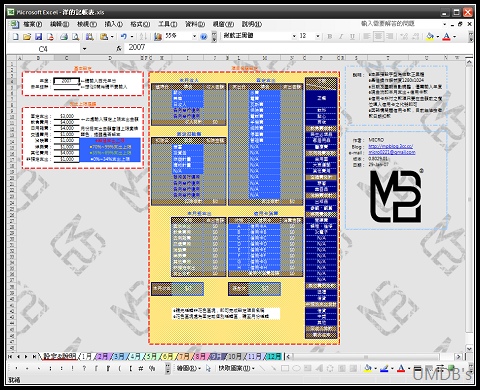Switch to the 10月 sheet tab

[x=234, y=356]
